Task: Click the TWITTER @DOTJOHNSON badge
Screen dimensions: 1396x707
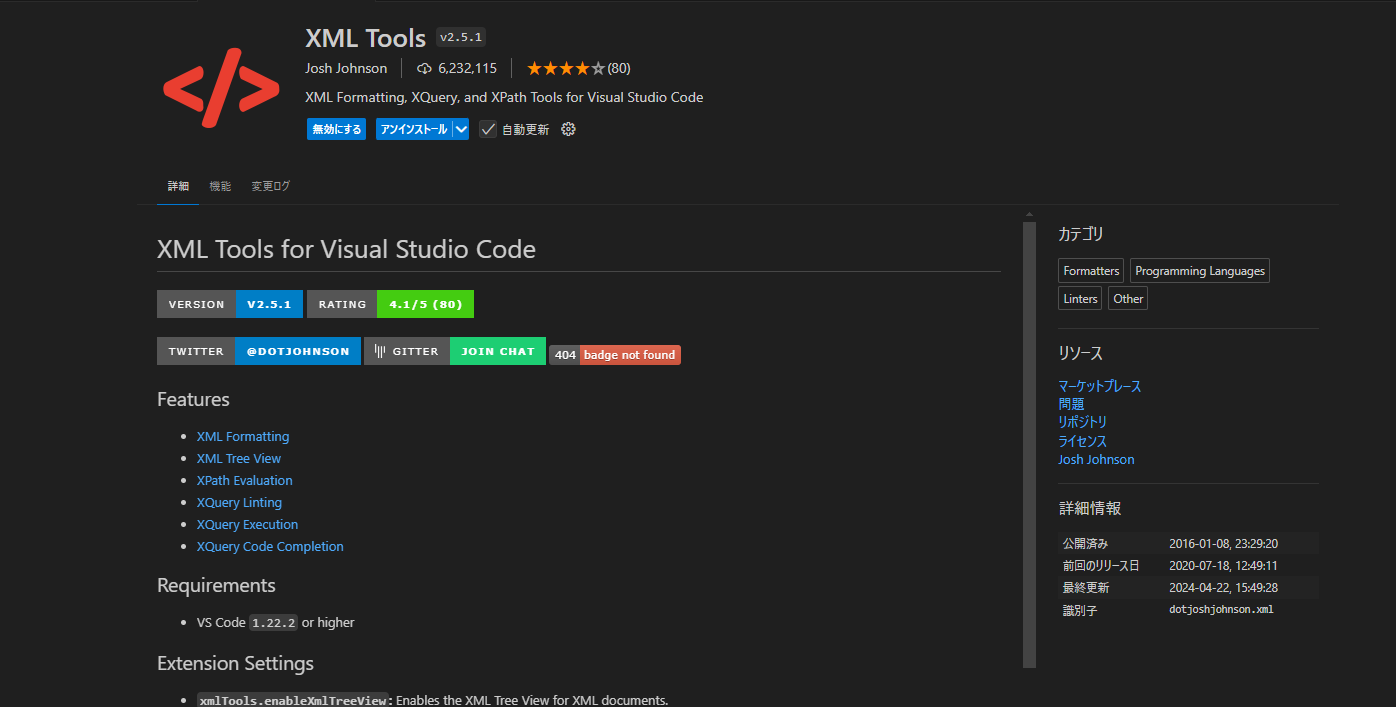Action: [297, 351]
